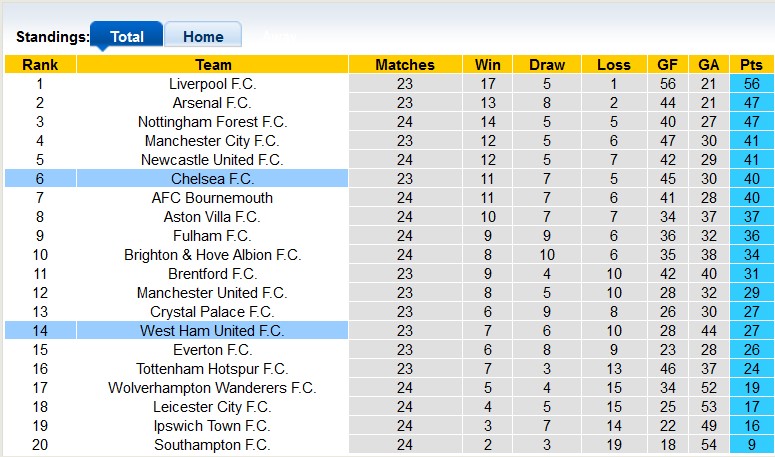Click Wolverhampton Wanderers F.C. team name
This screenshot has height=457, width=775.
(212, 388)
